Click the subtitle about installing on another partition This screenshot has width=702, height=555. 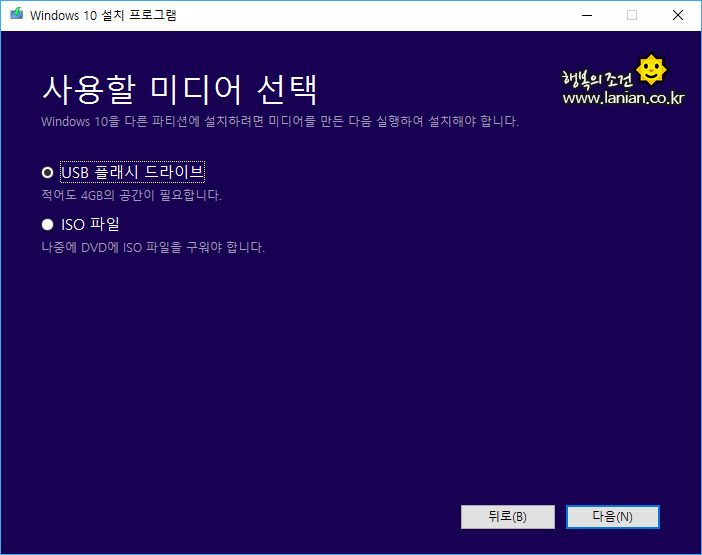coord(280,121)
